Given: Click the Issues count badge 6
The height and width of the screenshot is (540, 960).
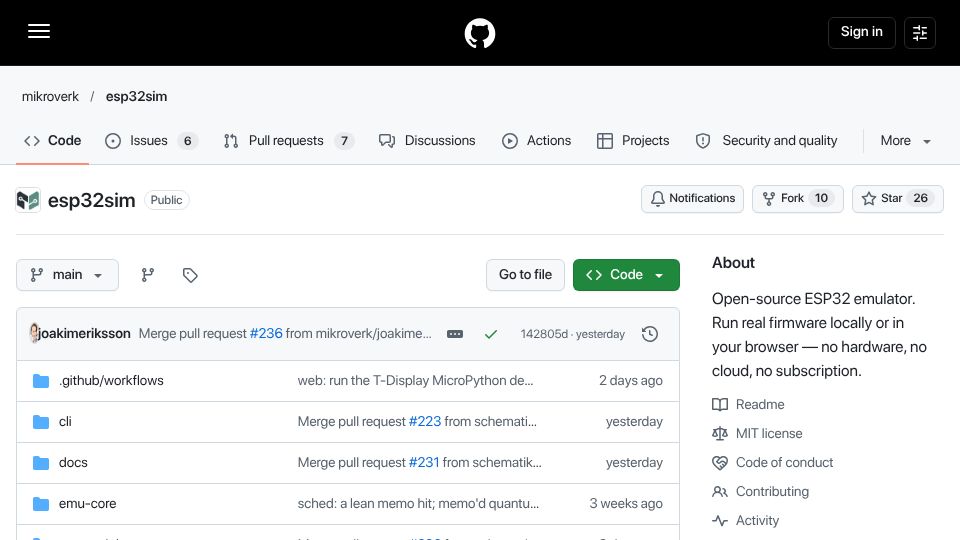Looking at the screenshot, I should tap(187, 141).
